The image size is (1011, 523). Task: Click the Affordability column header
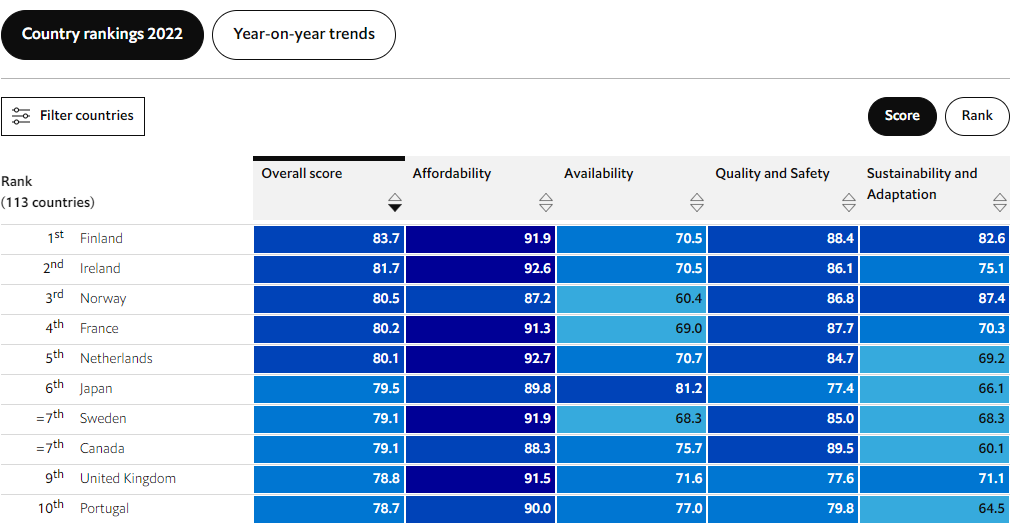pos(452,174)
